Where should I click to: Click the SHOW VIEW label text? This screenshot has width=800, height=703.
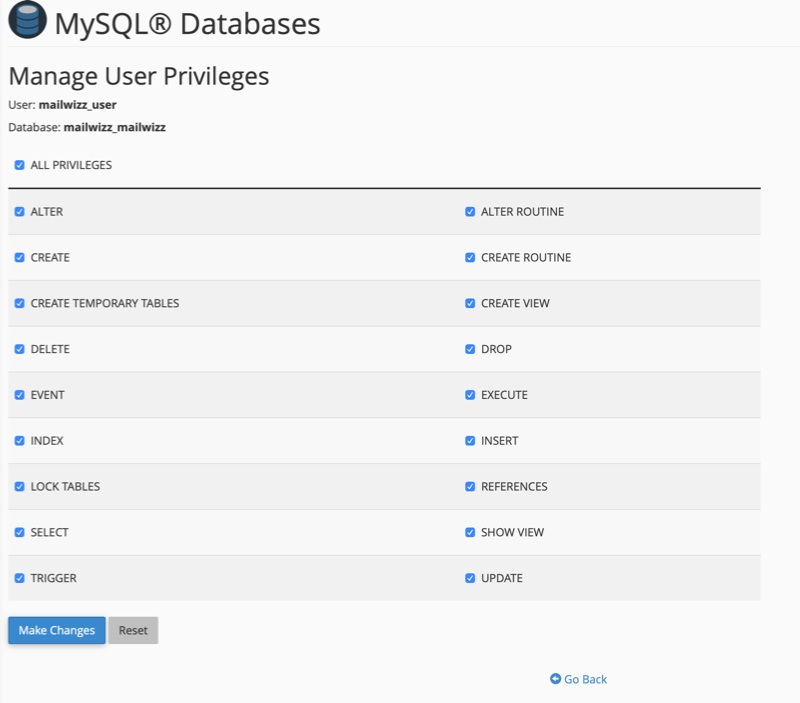(512, 533)
